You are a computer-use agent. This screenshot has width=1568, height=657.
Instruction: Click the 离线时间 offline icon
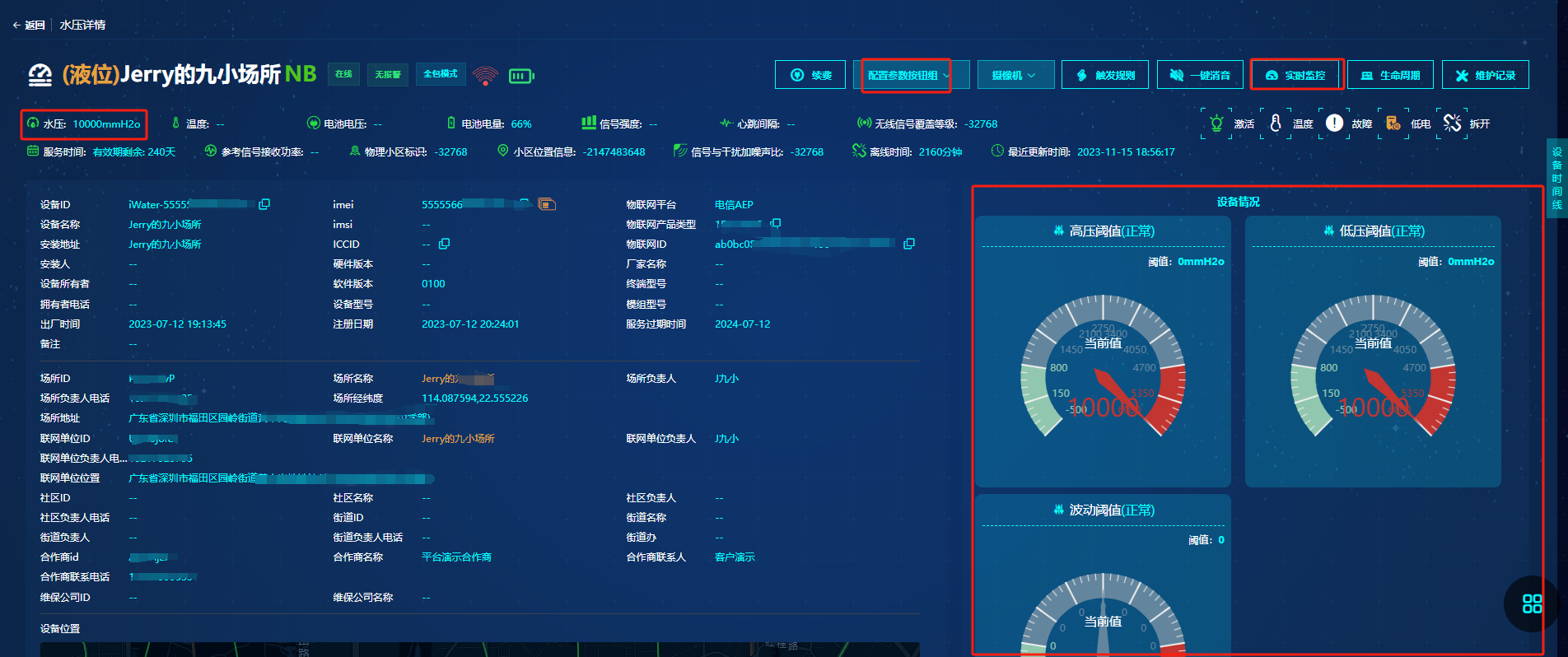(x=859, y=151)
